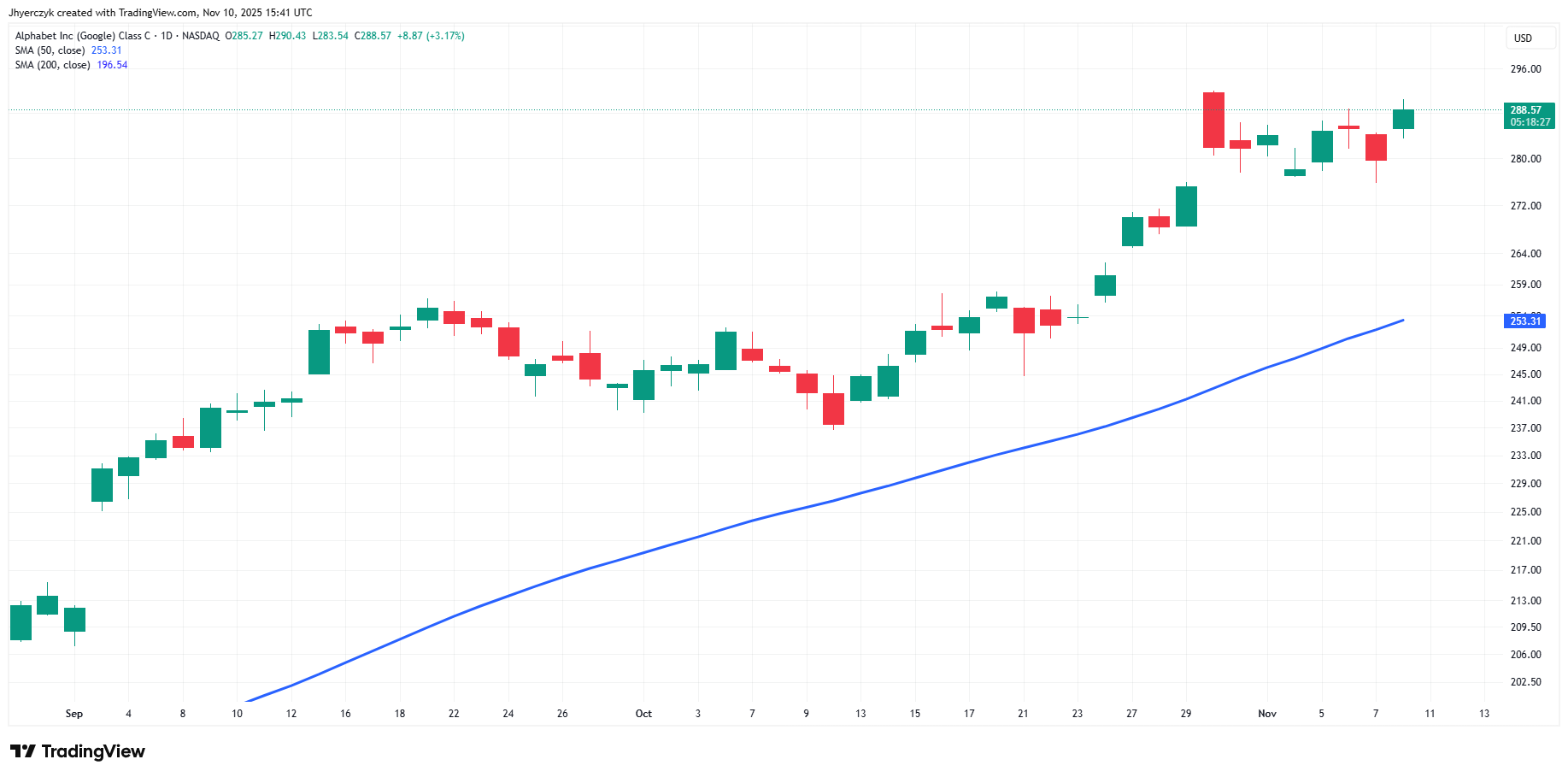Click the TradingView logo icon
Screen dimensions: 1568x777
coord(23,751)
